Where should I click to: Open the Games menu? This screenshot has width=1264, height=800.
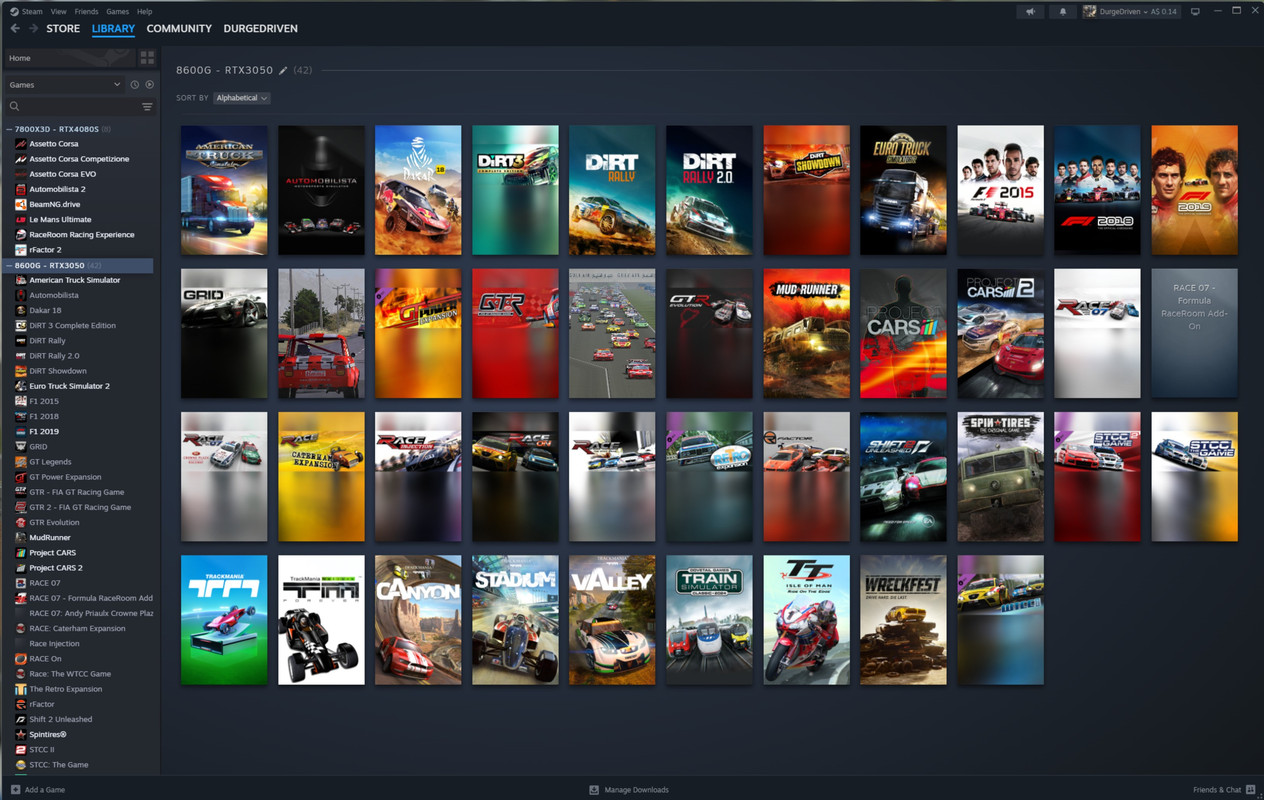tap(117, 11)
